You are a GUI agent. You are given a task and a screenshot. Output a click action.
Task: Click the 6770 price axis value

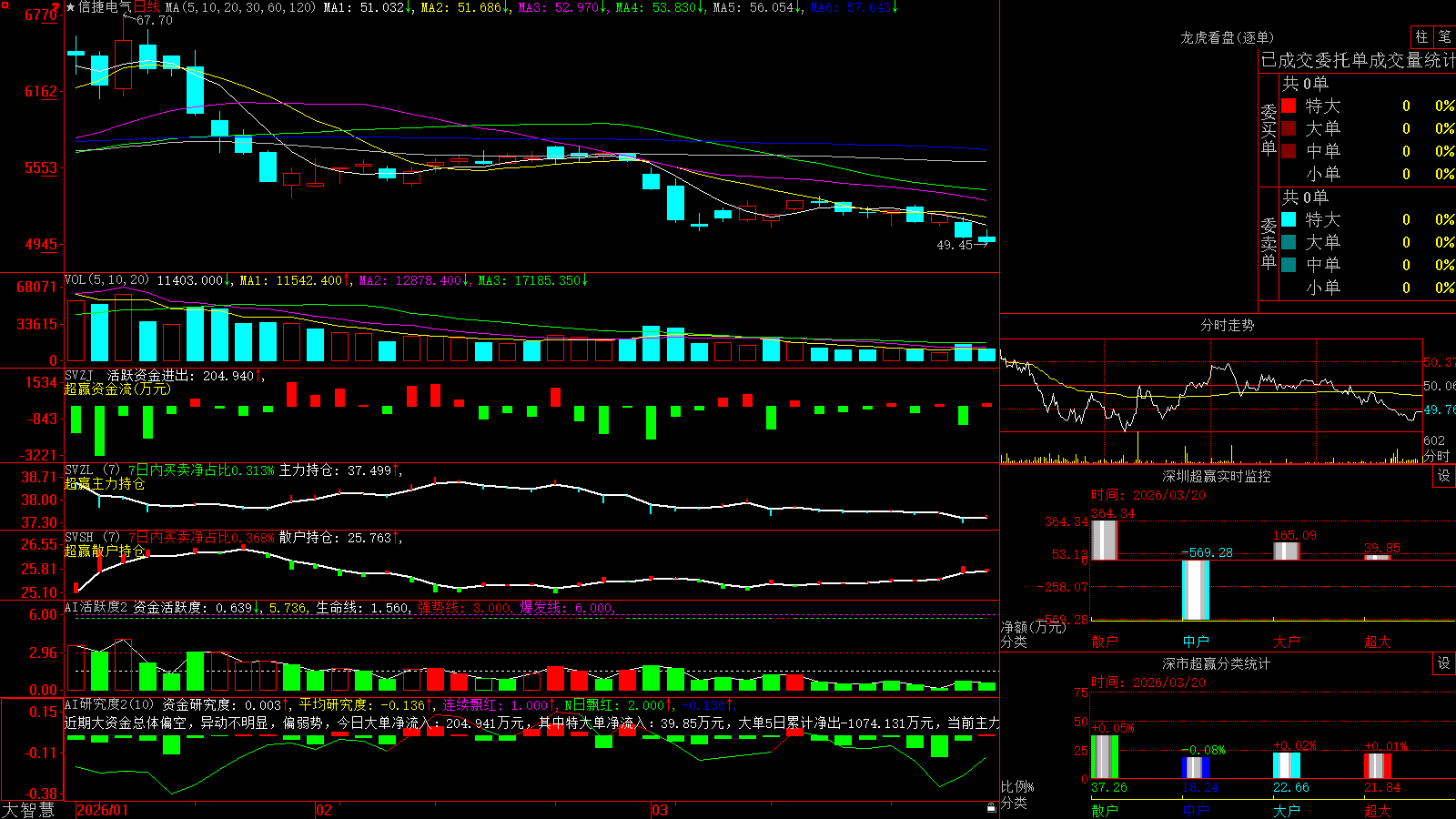(41, 15)
